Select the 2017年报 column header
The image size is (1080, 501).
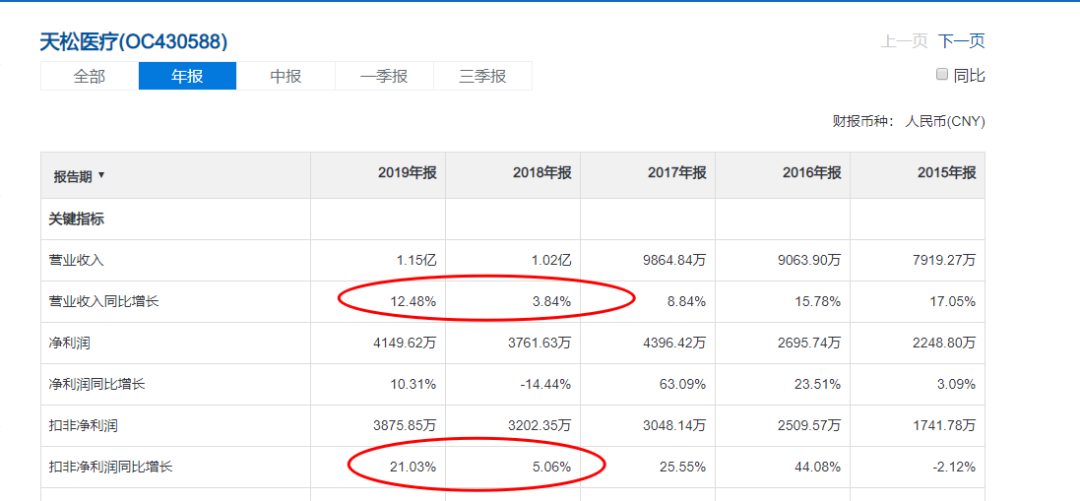click(x=677, y=173)
